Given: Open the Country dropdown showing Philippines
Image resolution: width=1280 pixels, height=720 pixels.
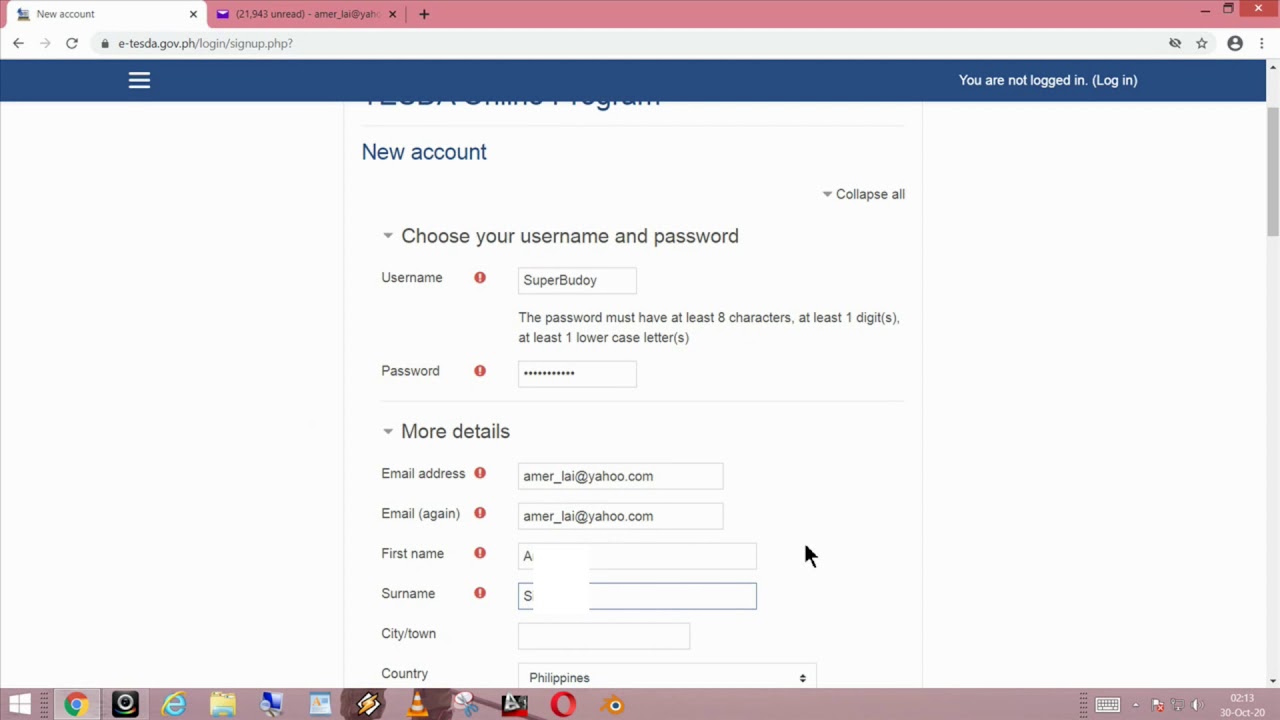Looking at the screenshot, I should (x=667, y=677).
